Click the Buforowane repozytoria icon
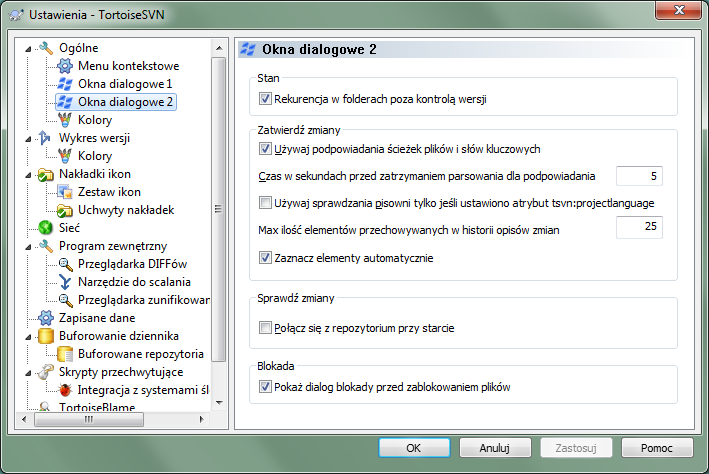The image size is (709, 474). 65,354
